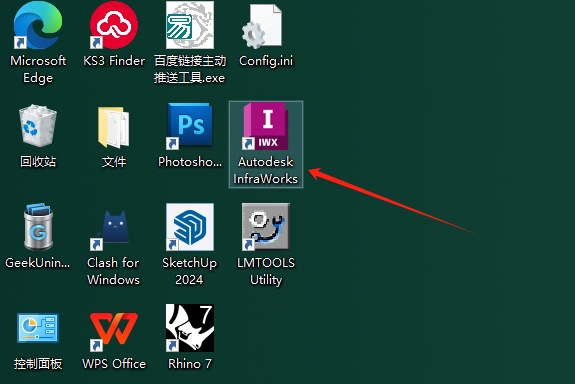This screenshot has width=575, height=384.
Task: Click the Rhino 7 shortcut icon
Action: [x=190, y=328]
